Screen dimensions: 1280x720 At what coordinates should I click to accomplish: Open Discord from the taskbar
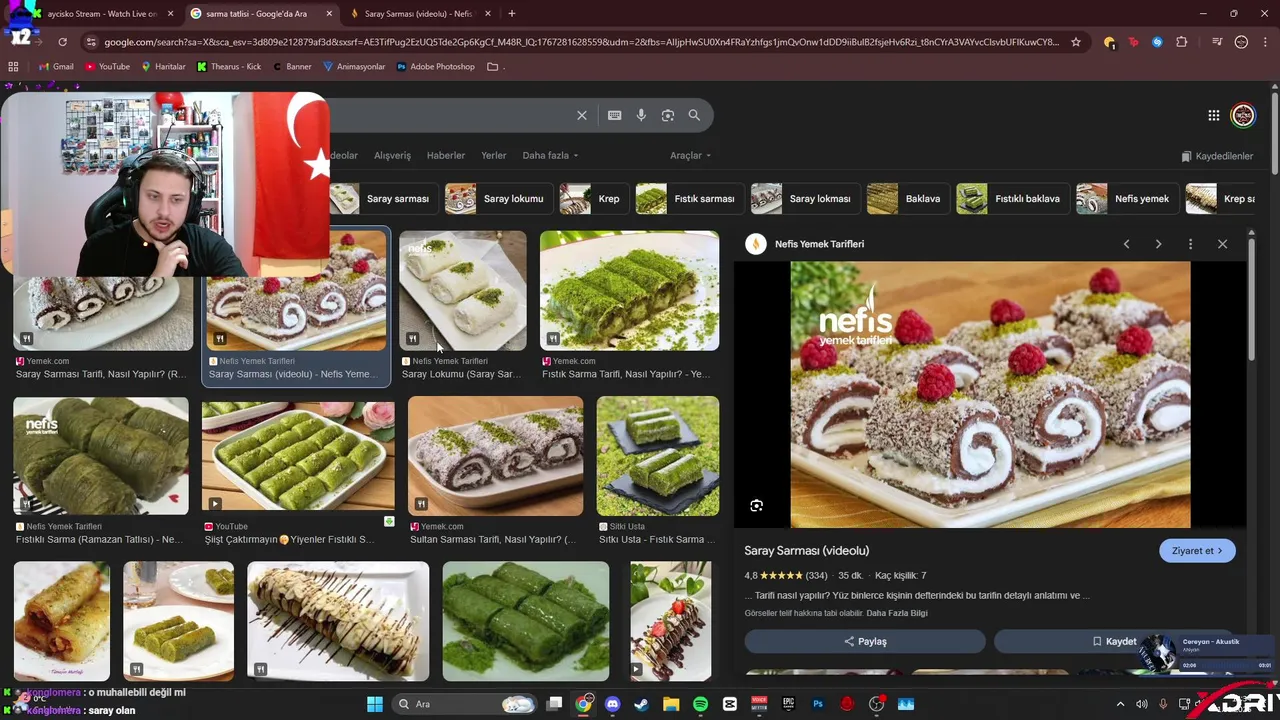(612, 704)
